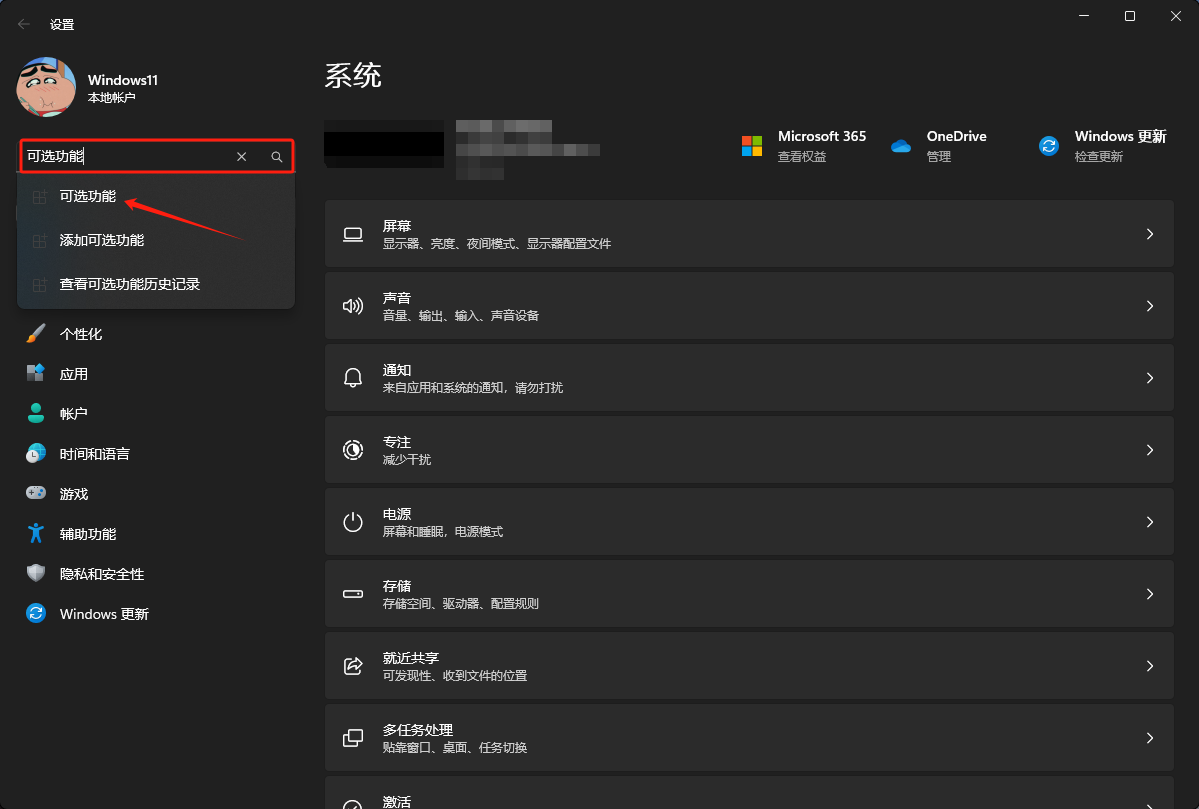
Task: Open 声音 settings via its chevron arrow
Action: [1150, 306]
